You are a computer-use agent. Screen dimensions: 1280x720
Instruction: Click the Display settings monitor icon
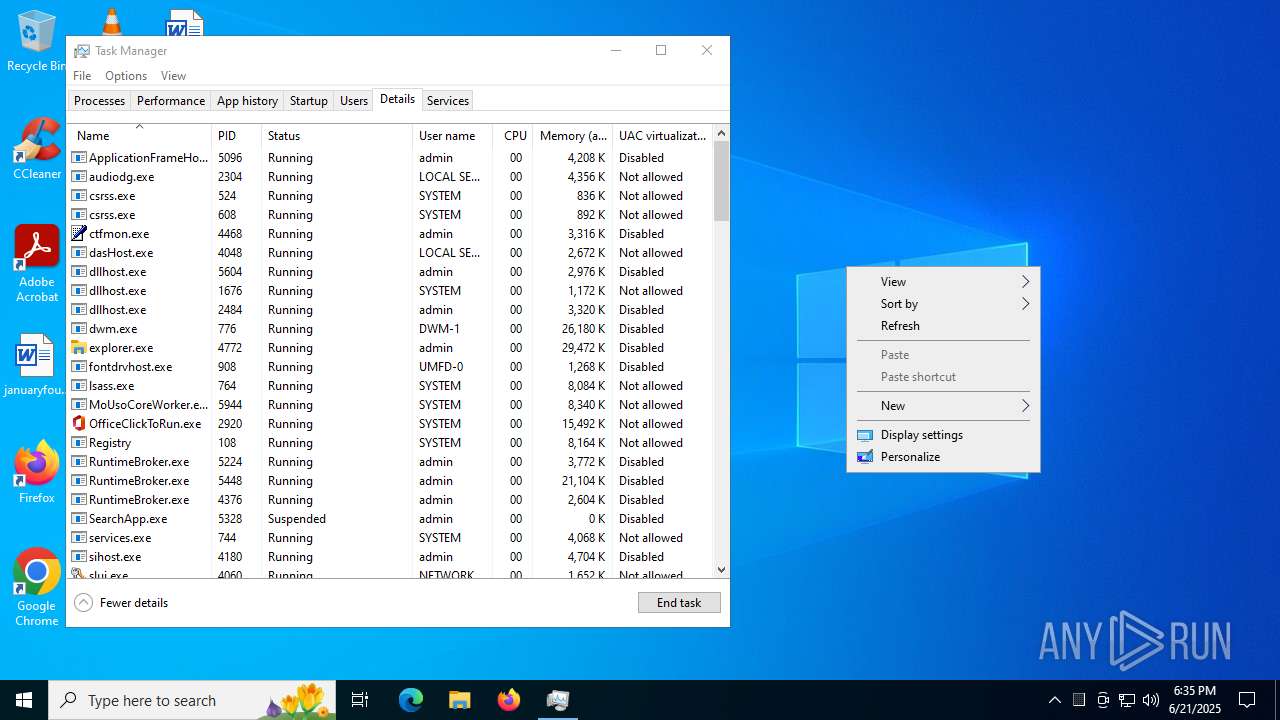[865, 435]
